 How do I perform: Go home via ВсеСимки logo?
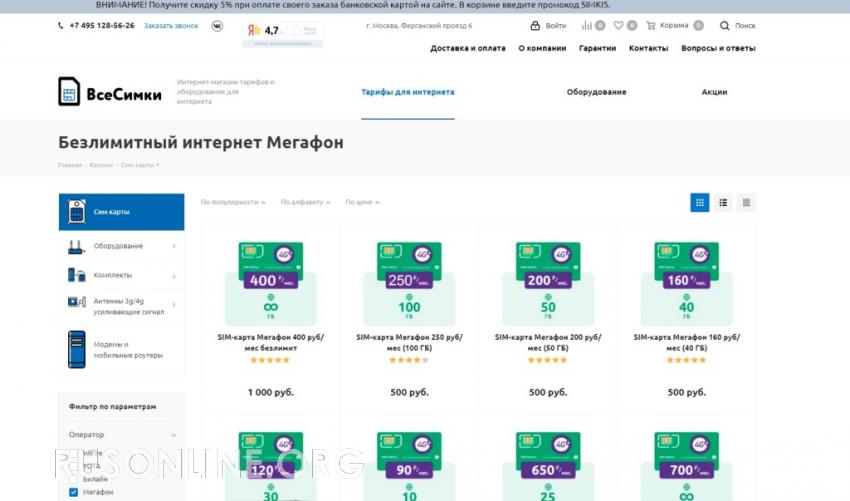(x=110, y=91)
